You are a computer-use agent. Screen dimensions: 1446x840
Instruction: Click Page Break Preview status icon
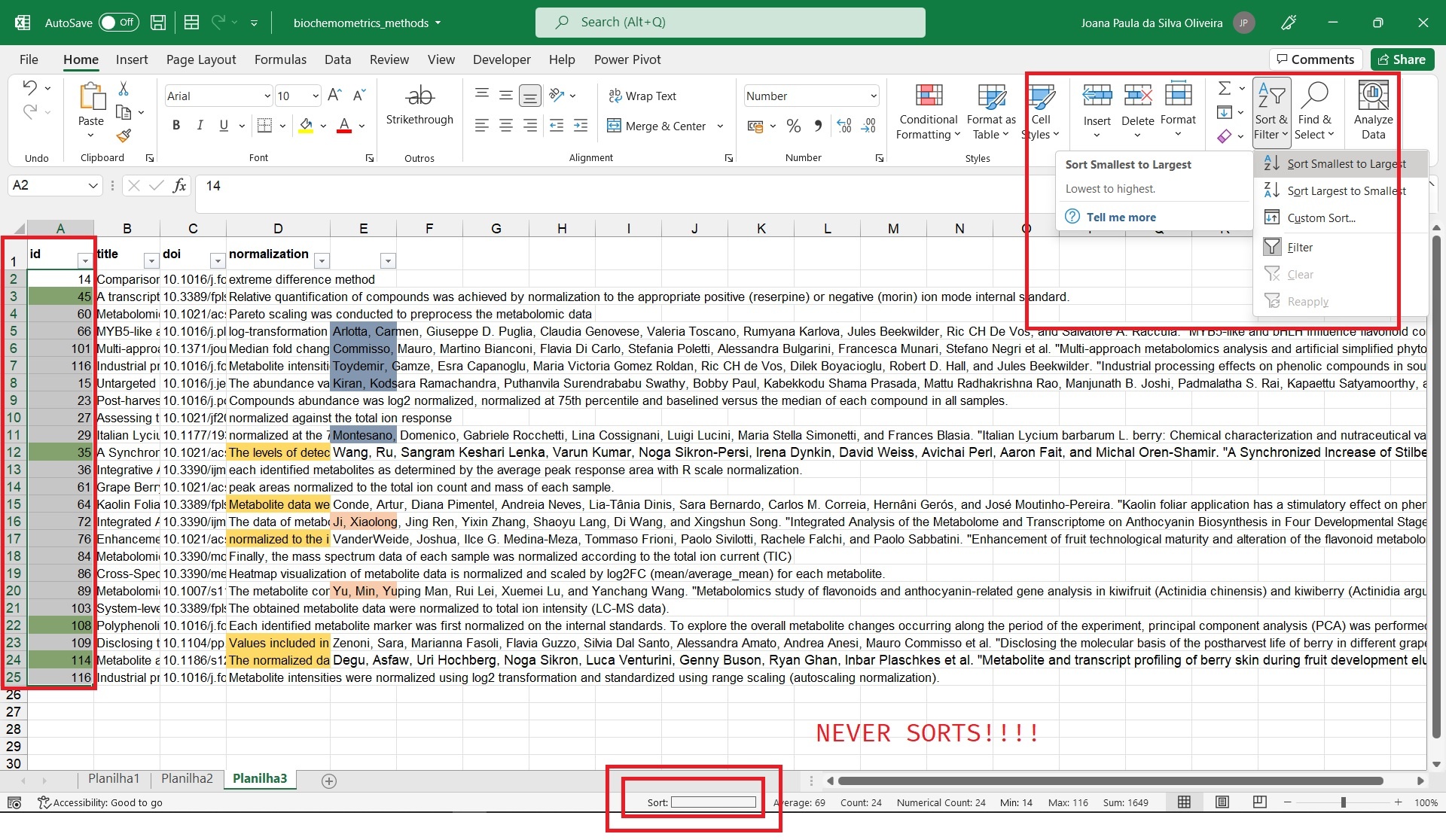pos(1259,802)
